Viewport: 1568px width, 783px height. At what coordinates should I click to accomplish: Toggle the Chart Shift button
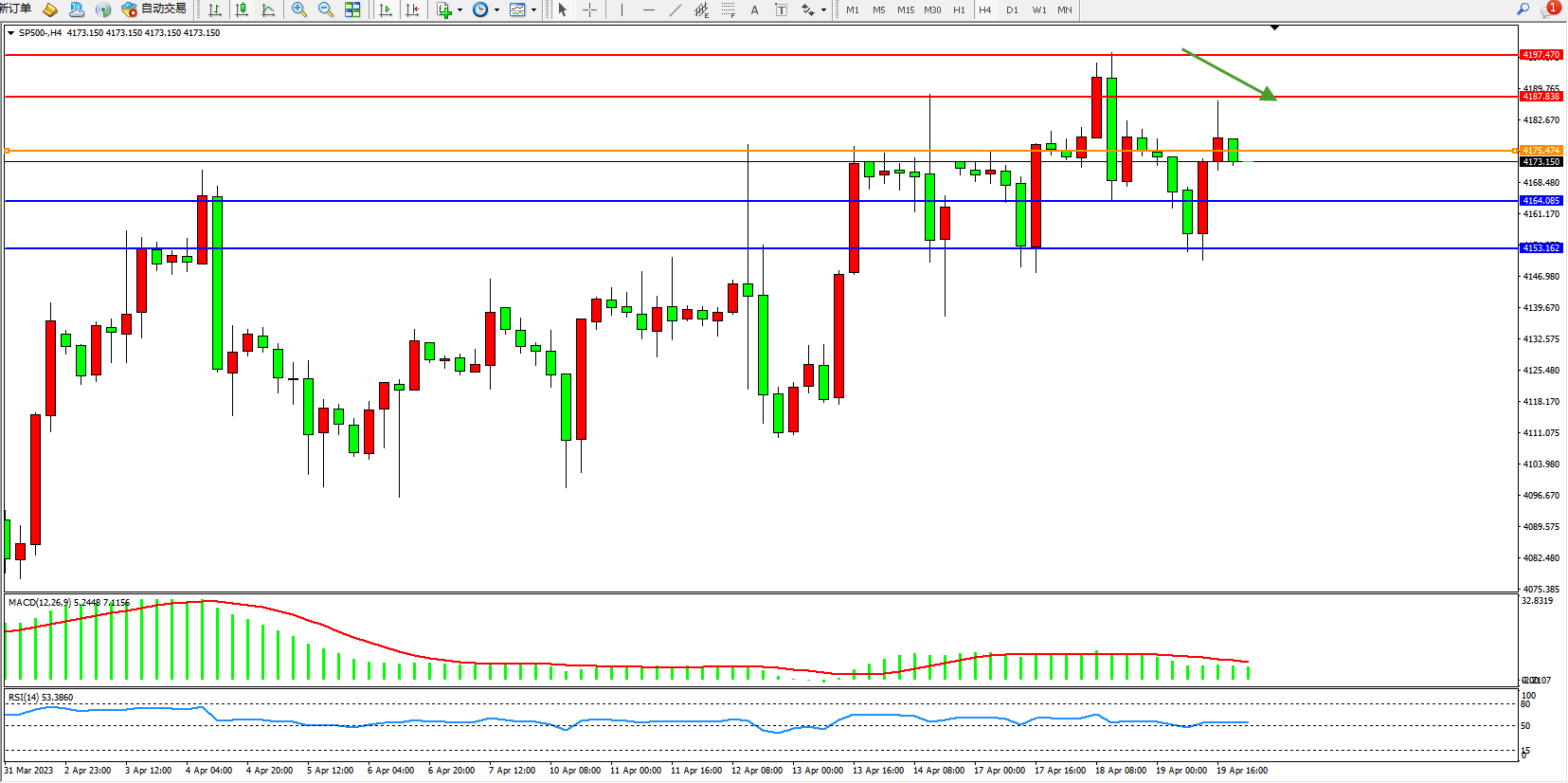coord(412,9)
